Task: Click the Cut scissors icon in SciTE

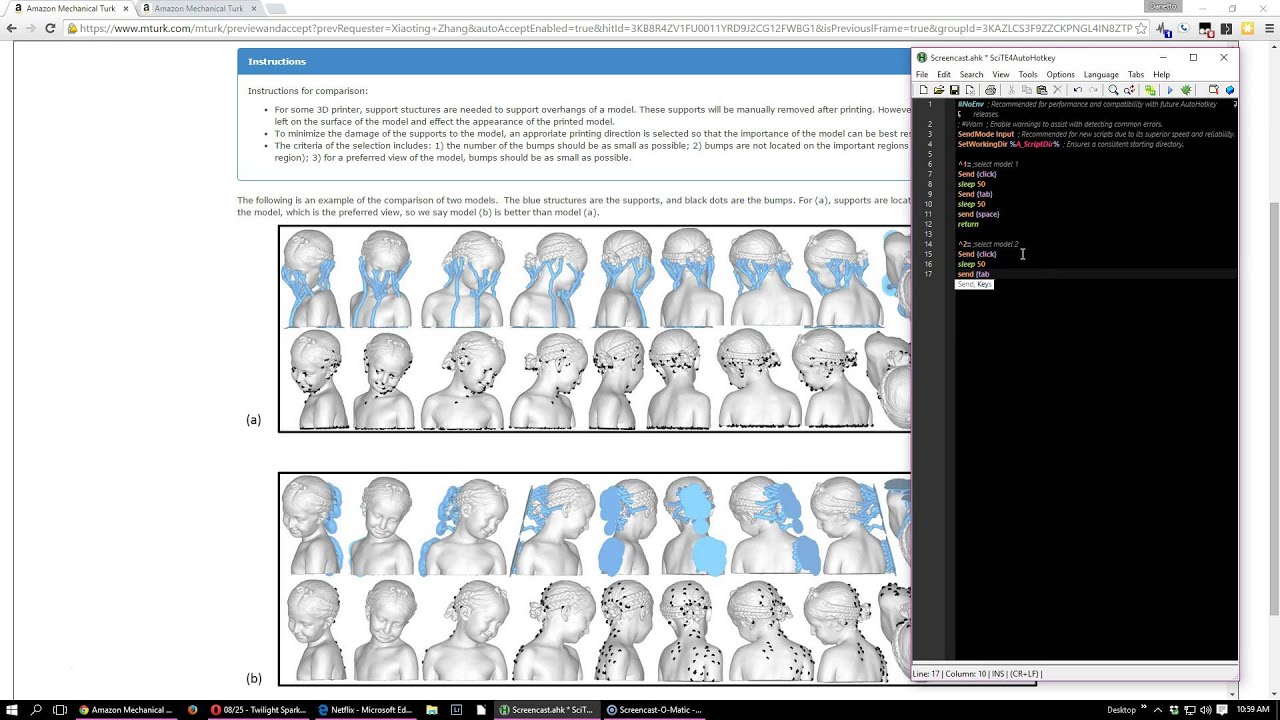Action: (1011, 90)
